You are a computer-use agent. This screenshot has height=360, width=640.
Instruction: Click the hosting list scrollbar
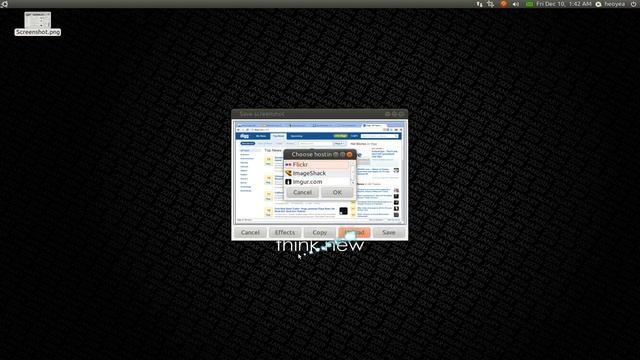353,173
